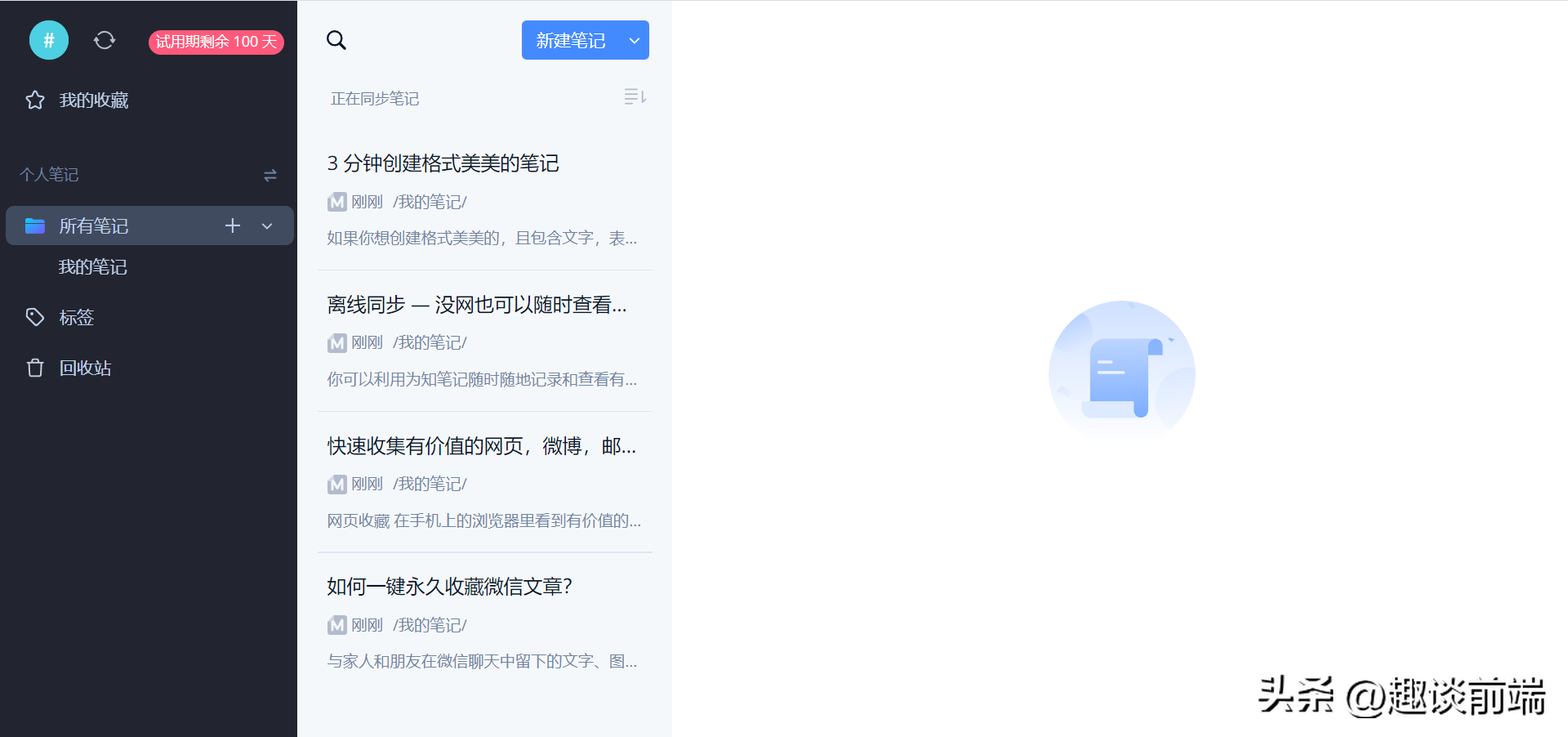Expand the 新建笔记 dropdown arrow
This screenshot has height=737, width=1568.
635,40
